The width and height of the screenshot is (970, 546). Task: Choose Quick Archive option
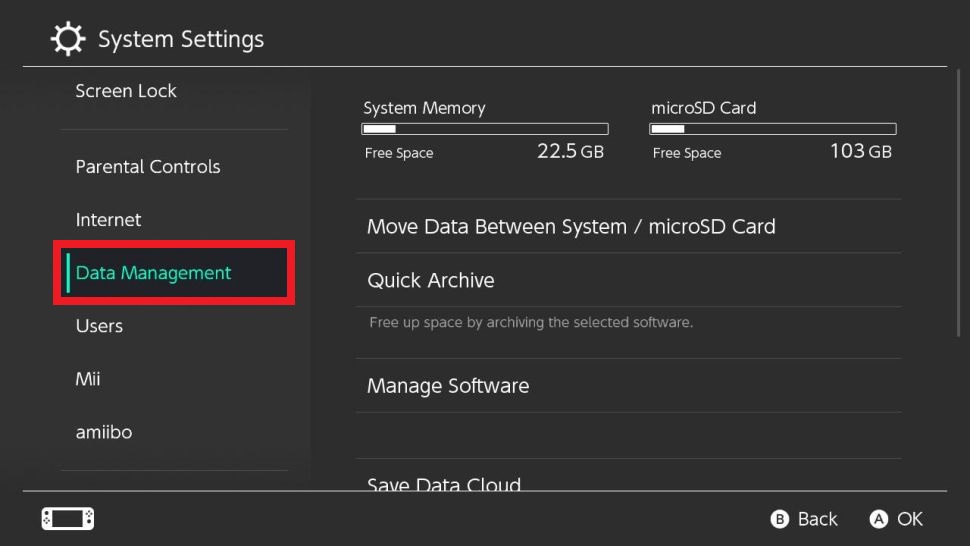click(x=629, y=280)
